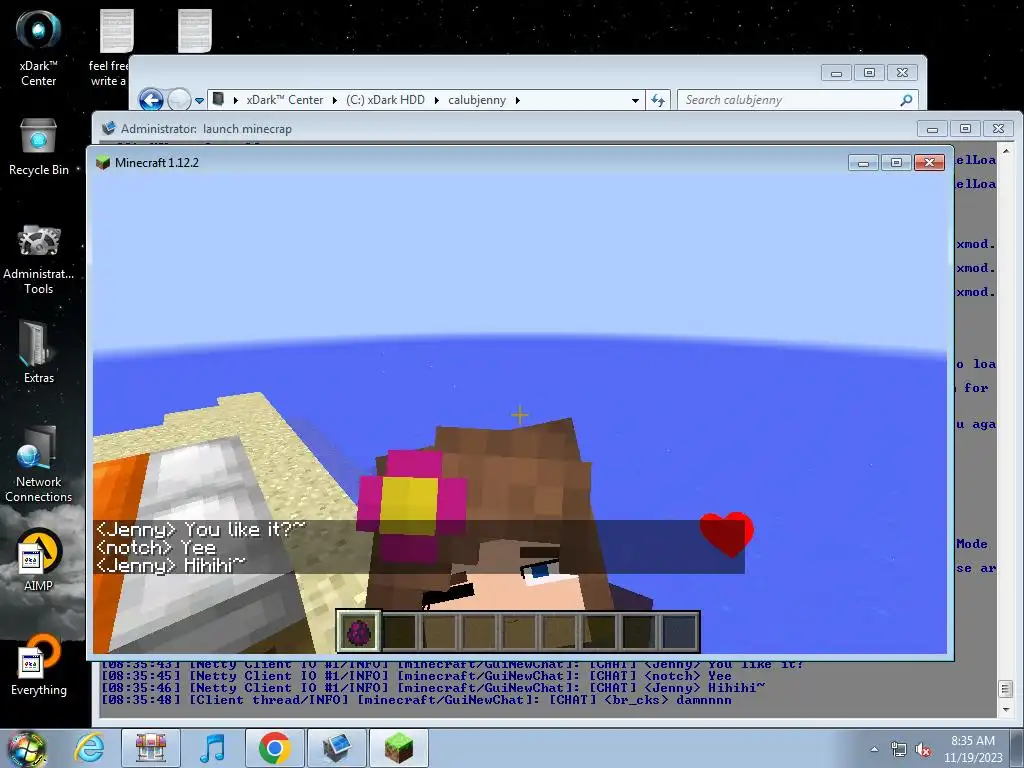Image resolution: width=1024 pixels, height=768 pixels.
Task: Launch AIMP from the desktop
Action: (x=39, y=560)
